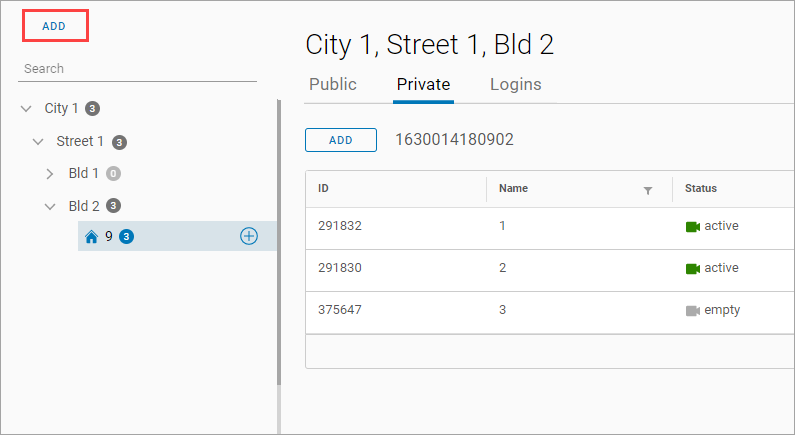Click the highlighted ADD button above search

[55, 26]
